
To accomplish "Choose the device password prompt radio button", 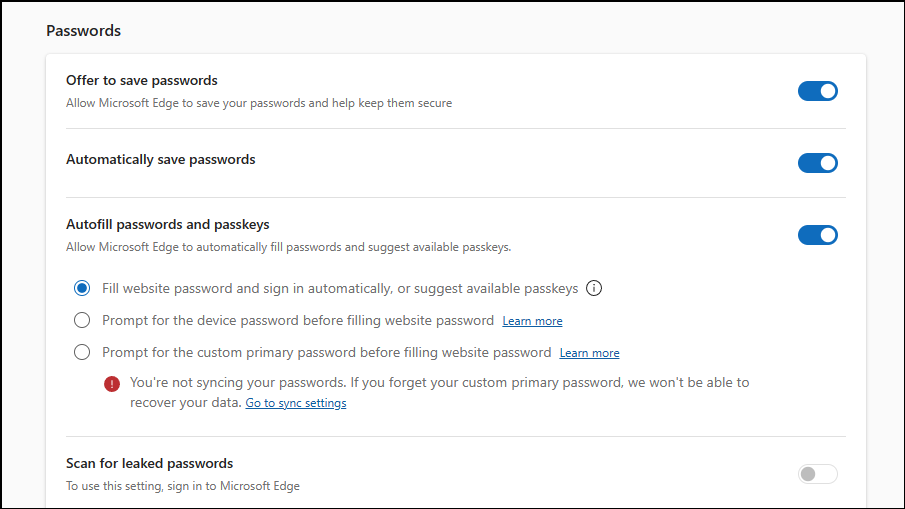I will [82, 321].
